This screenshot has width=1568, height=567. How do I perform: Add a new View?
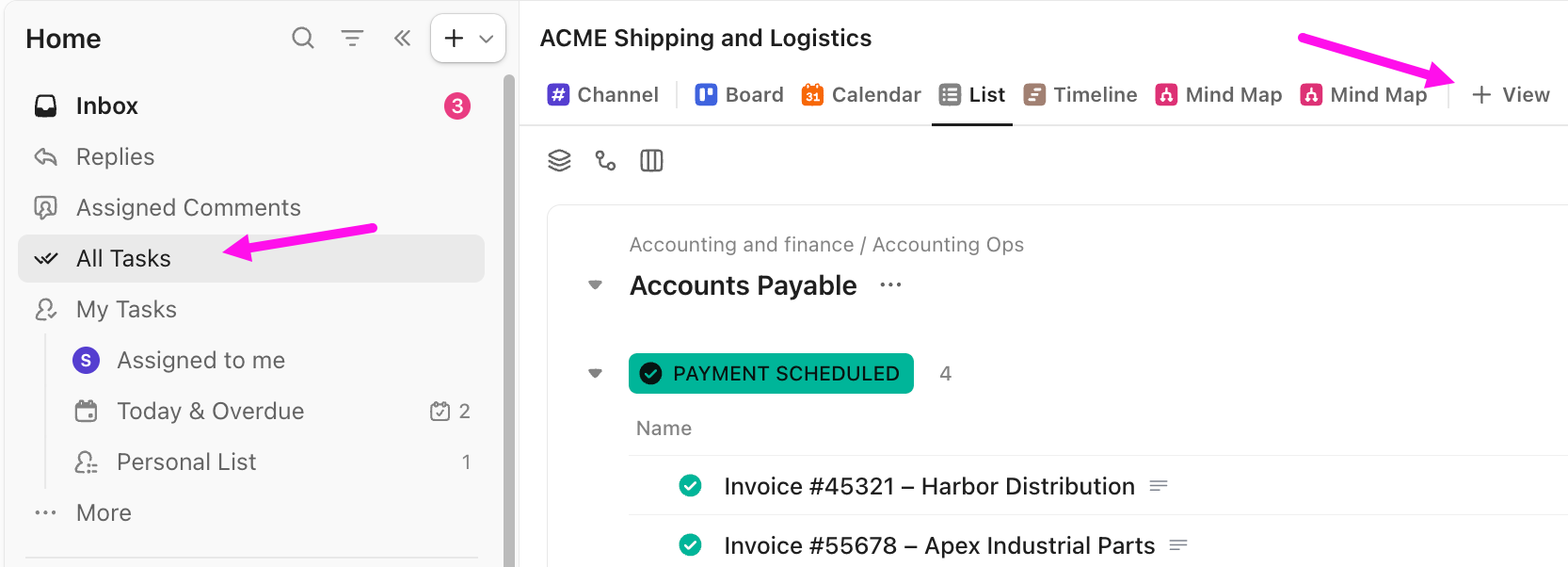(1511, 95)
